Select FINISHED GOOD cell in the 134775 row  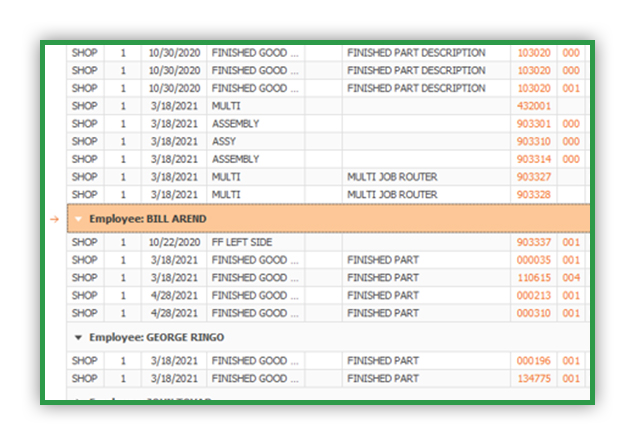point(256,379)
